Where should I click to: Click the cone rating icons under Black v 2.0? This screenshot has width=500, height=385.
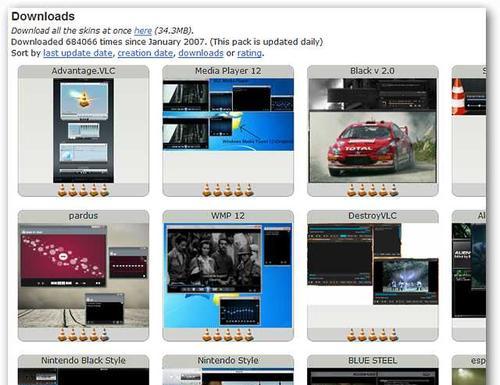pos(372,190)
